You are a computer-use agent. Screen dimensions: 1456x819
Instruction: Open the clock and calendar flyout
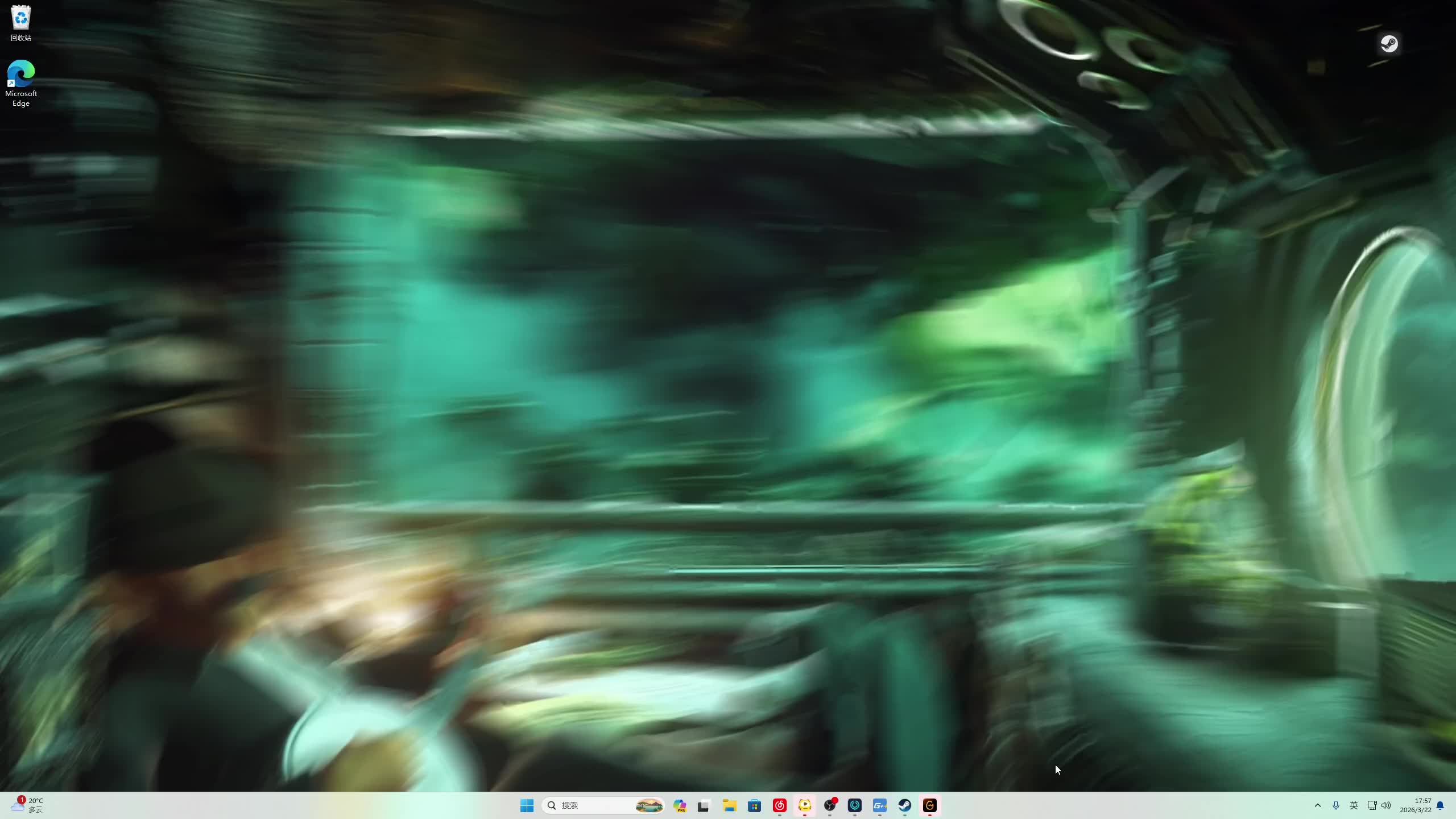(x=1415, y=805)
